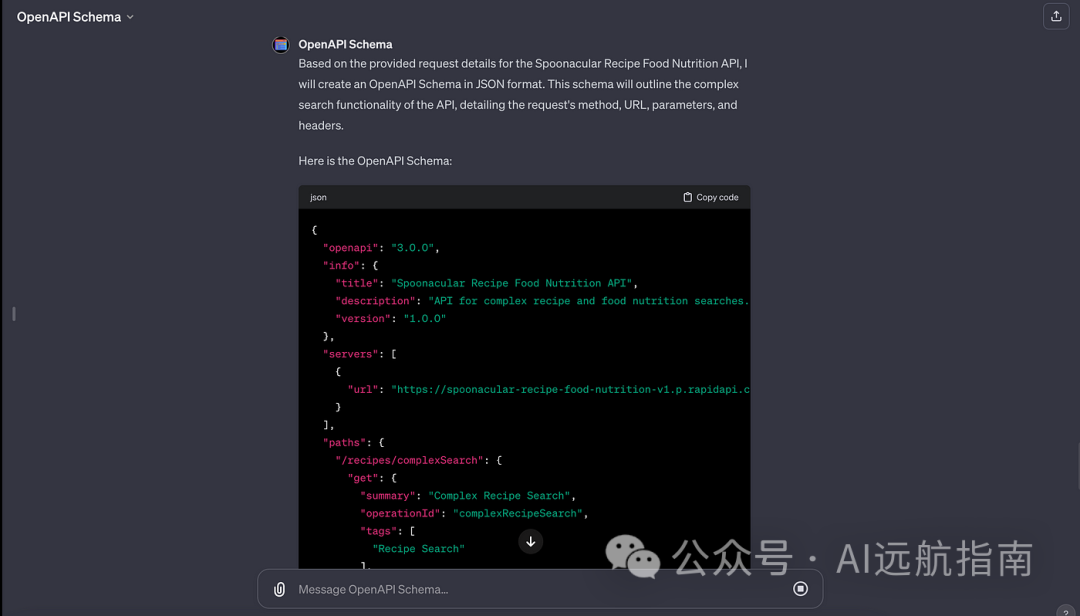Click the "paths" key in the code
Screen dimensions: 1080x616
[x=344, y=442]
